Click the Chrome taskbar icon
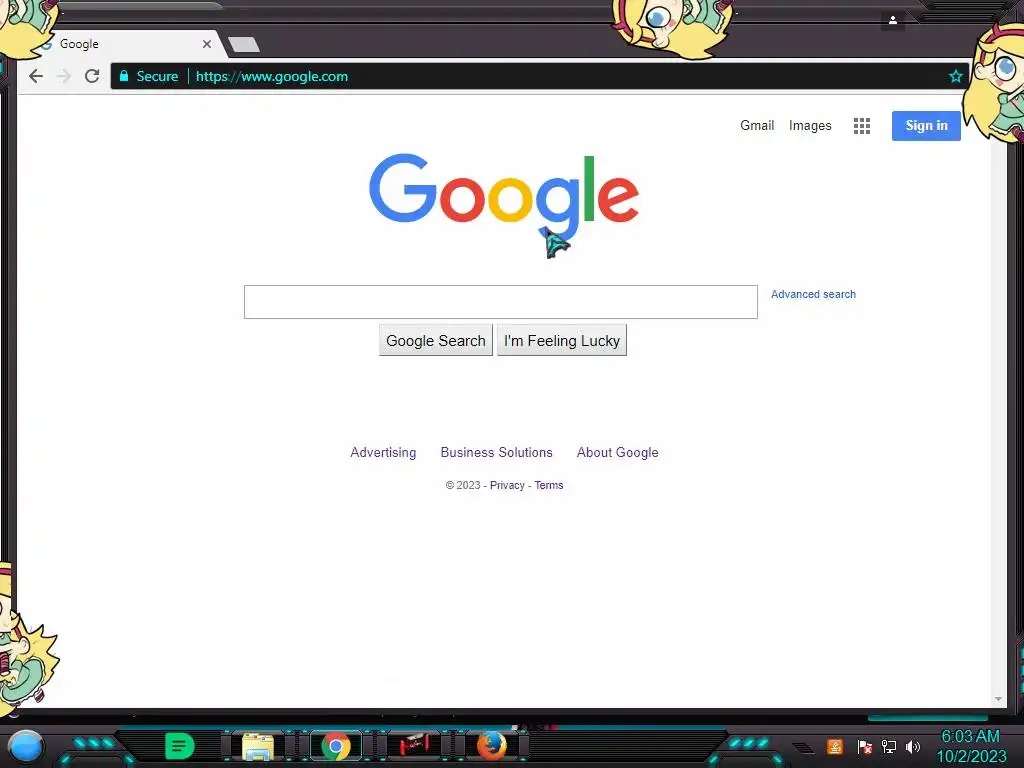Screen dimensions: 1024x768 click(x=336, y=746)
